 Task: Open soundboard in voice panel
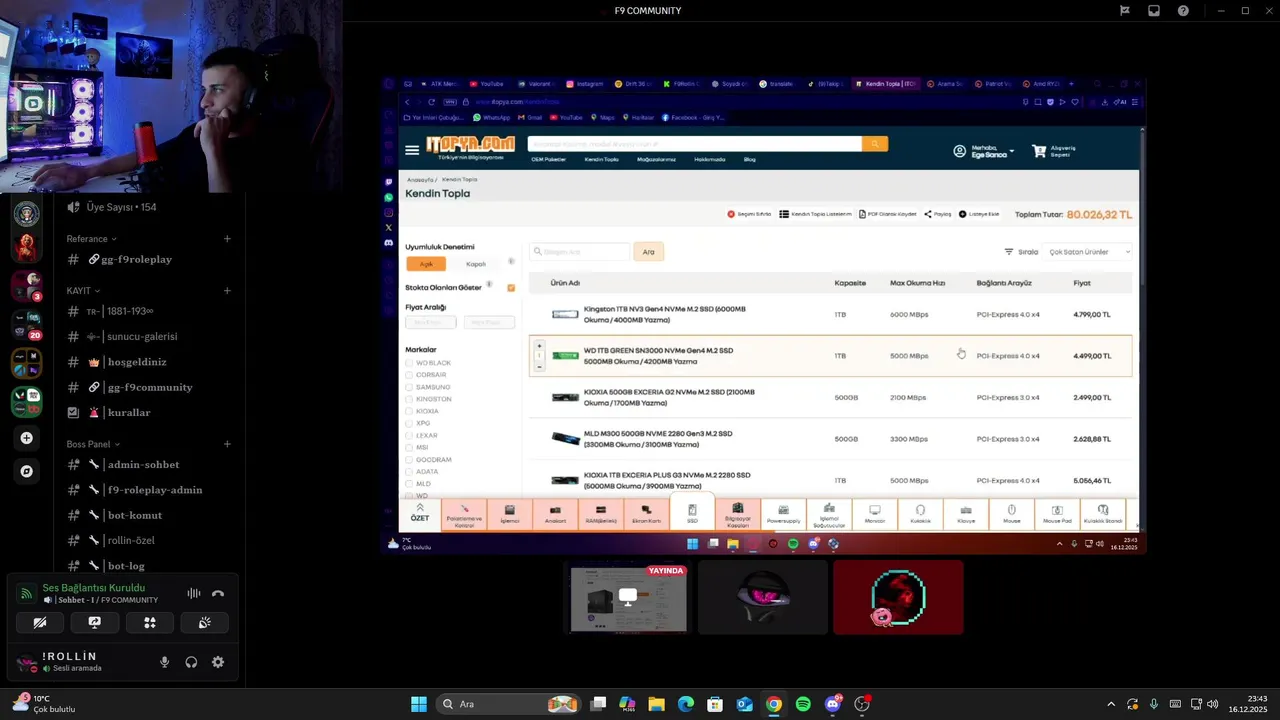tap(205, 622)
